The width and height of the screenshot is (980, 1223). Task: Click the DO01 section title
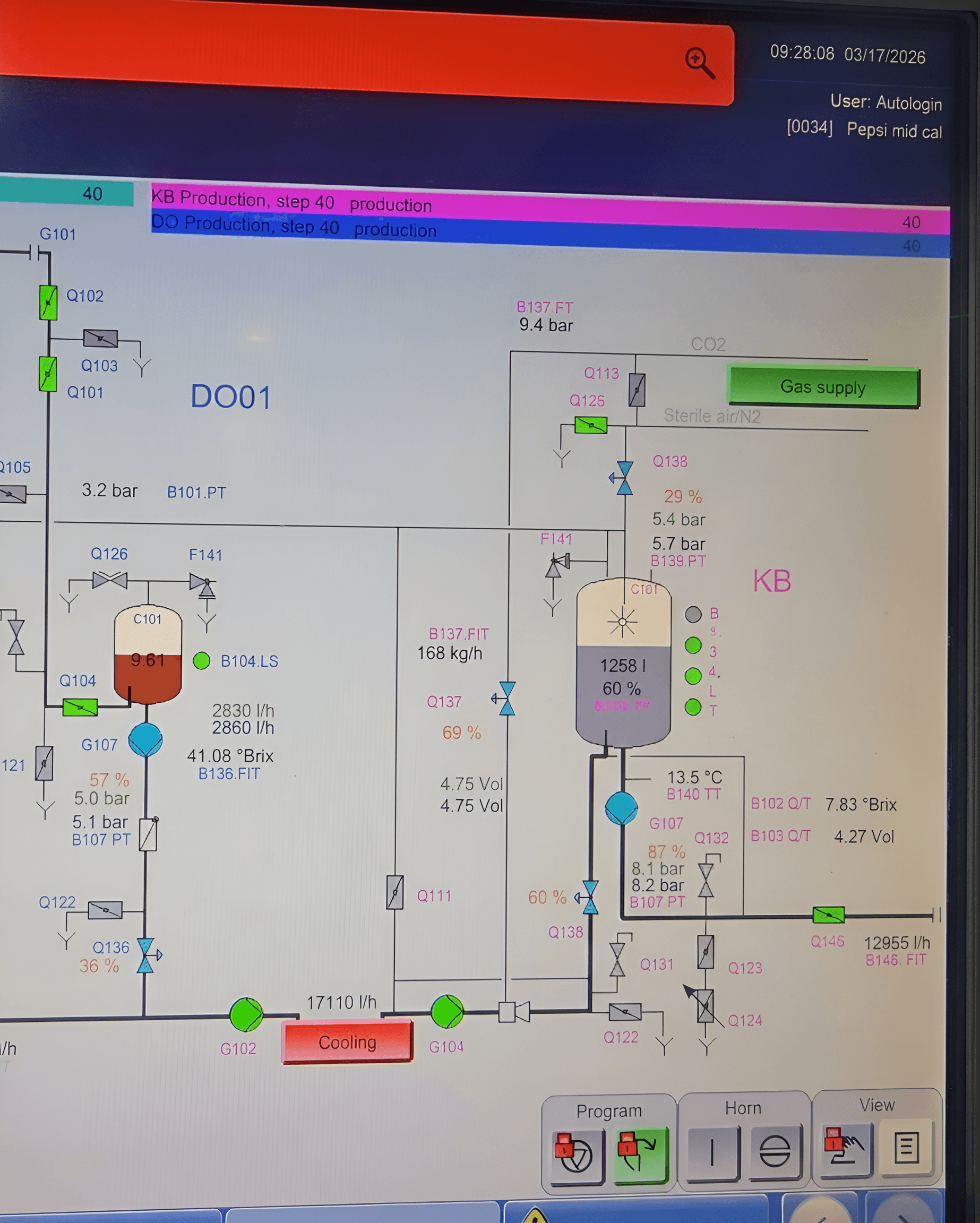230,396
